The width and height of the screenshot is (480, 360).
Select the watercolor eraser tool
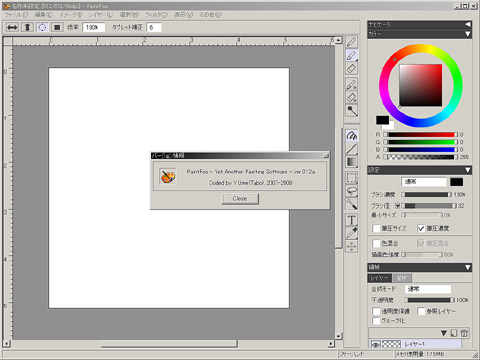point(352,97)
